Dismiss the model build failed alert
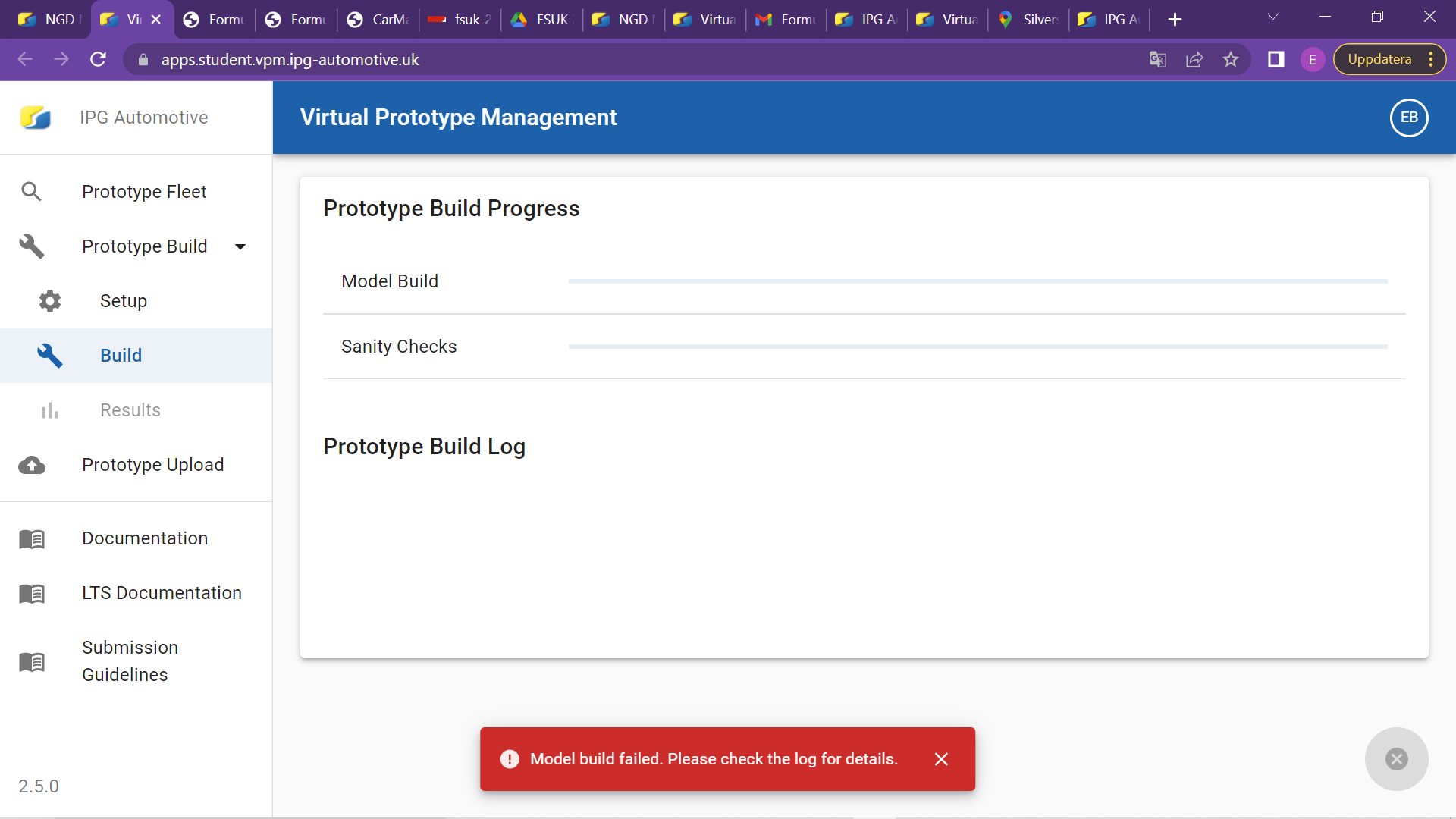The image size is (1456, 819). [941, 759]
